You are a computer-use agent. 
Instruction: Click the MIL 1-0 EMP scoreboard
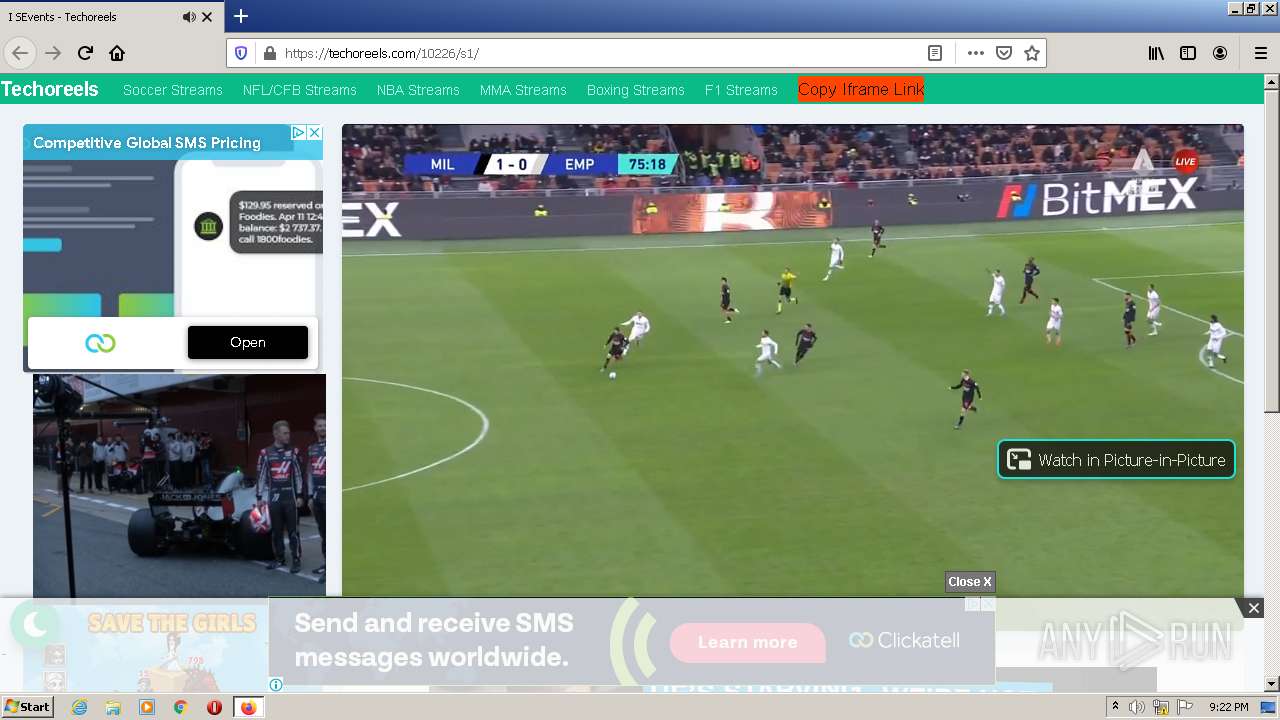(x=541, y=164)
